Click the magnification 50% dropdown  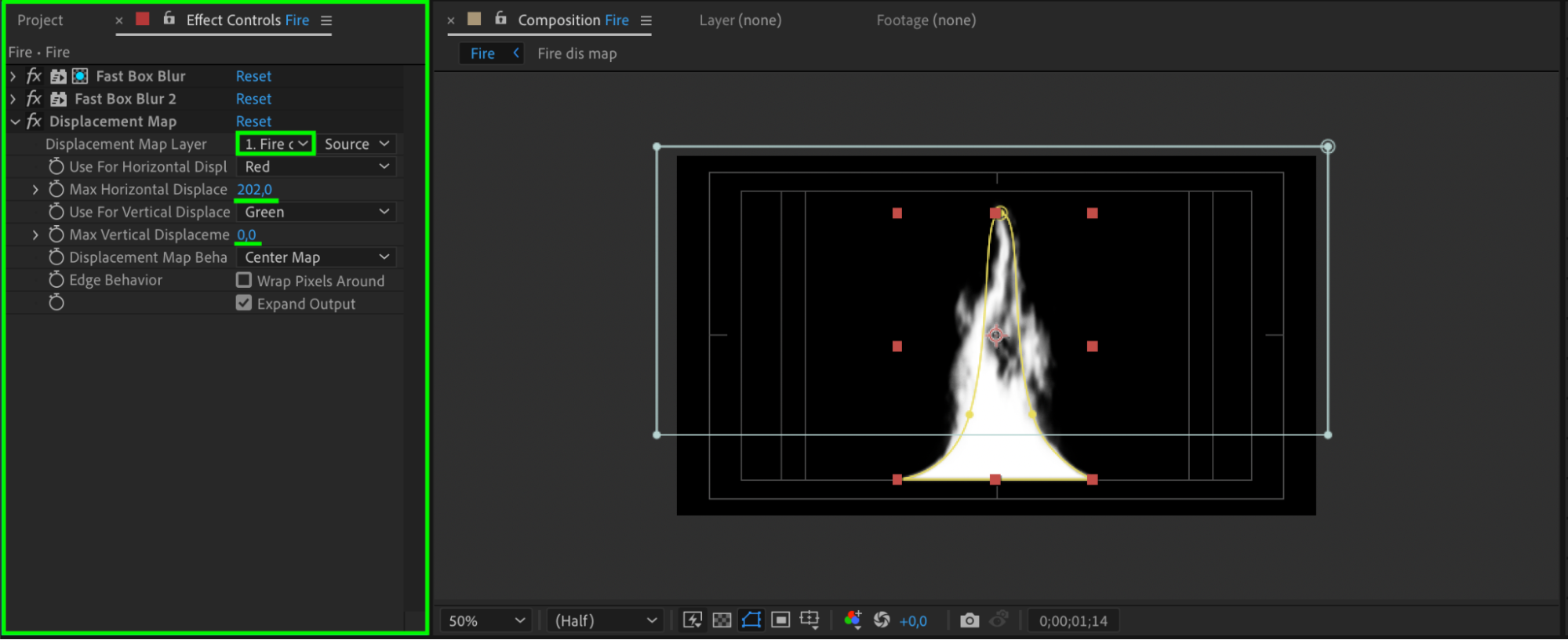pos(486,620)
